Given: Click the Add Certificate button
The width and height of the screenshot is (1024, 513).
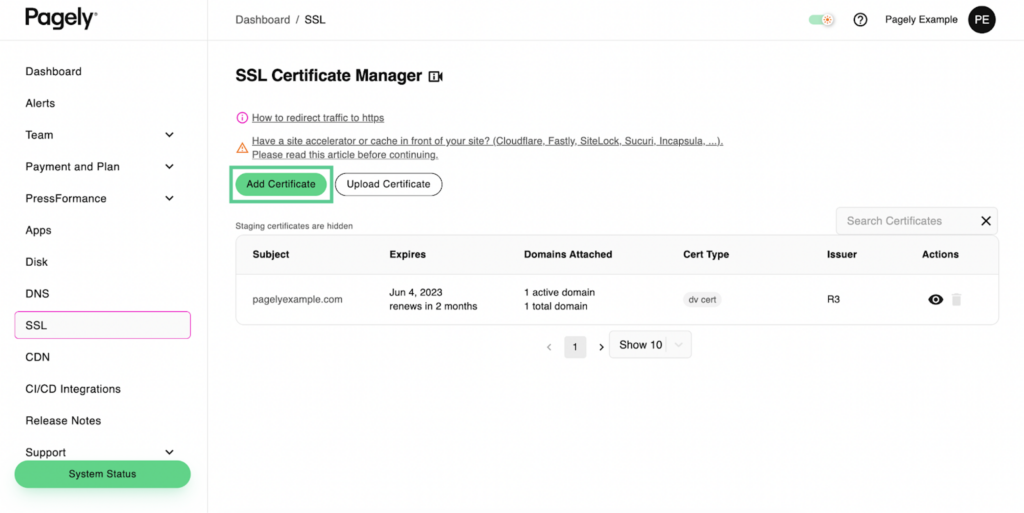Looking at the screenshot, I should click(x=281, y=184).
